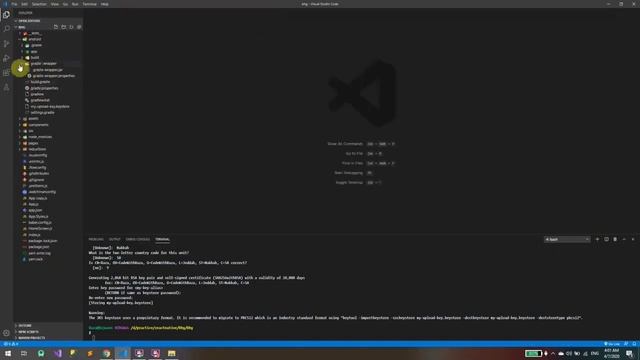640x360 pixels.
Task: Open Chrome from the taskbar
Action: 107,353
